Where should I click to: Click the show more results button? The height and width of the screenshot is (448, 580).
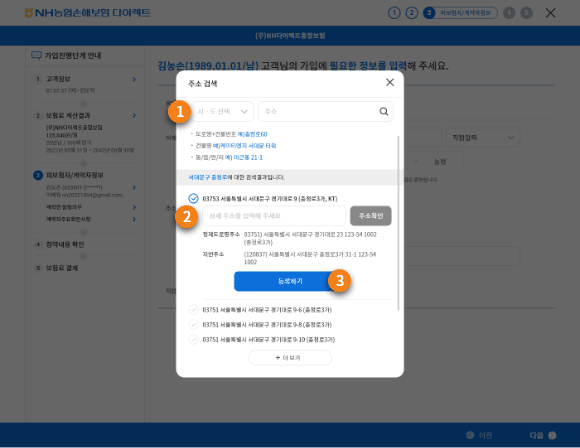[x=290, y=358]
